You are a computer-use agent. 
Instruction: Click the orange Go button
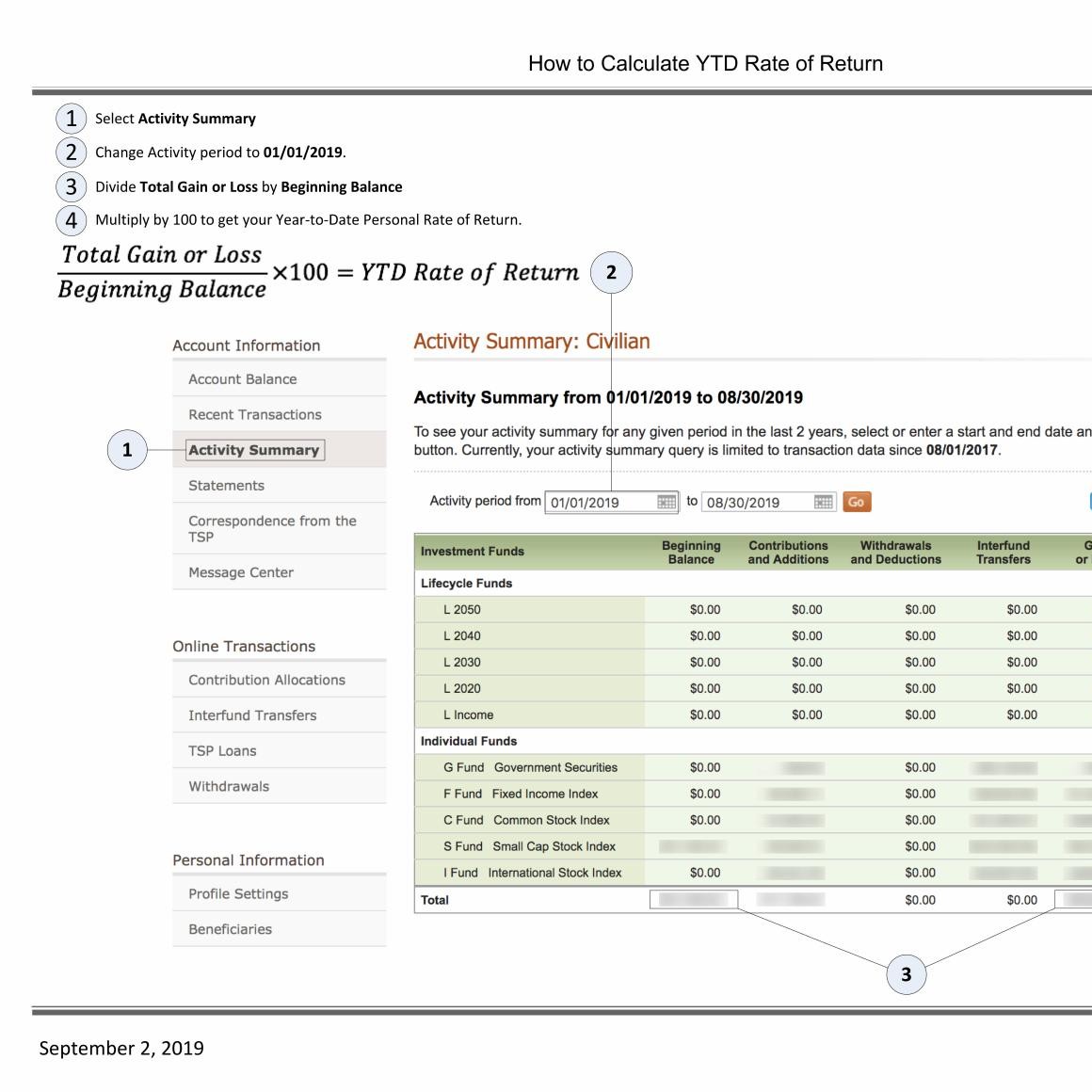point(856,502)
